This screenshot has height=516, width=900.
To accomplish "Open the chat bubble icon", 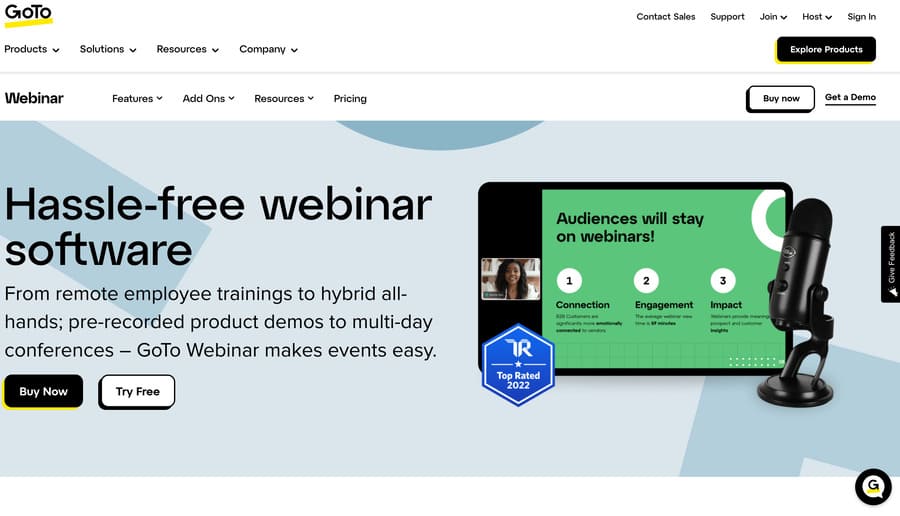I will [x=873, y=487].
